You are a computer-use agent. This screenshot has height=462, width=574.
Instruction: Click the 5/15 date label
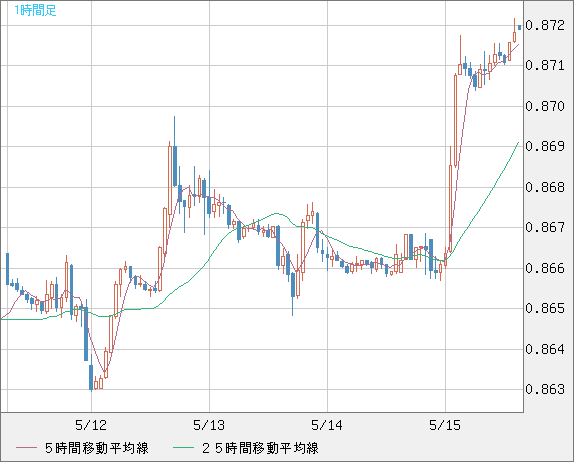click(445, 425)
